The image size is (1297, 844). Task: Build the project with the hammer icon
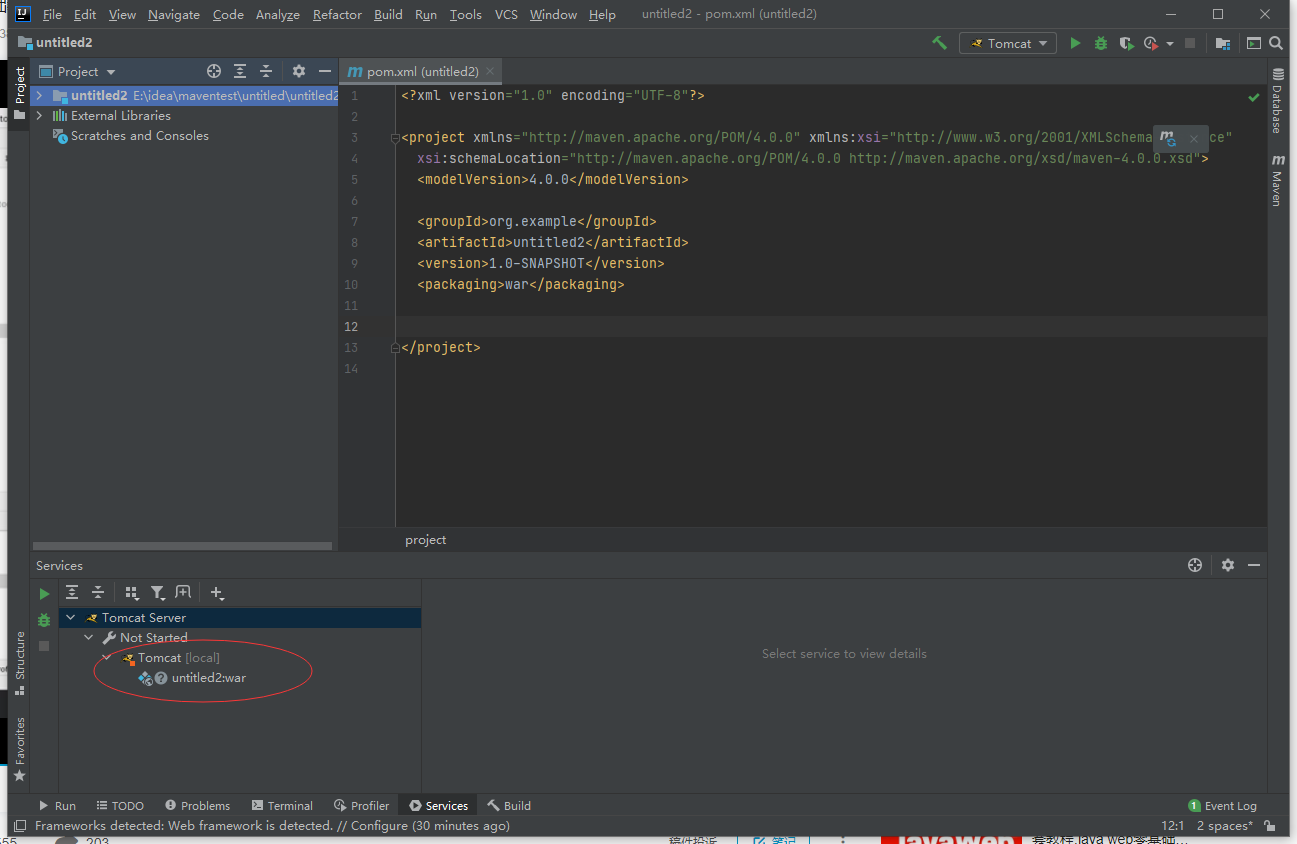[x=939, y=43]
